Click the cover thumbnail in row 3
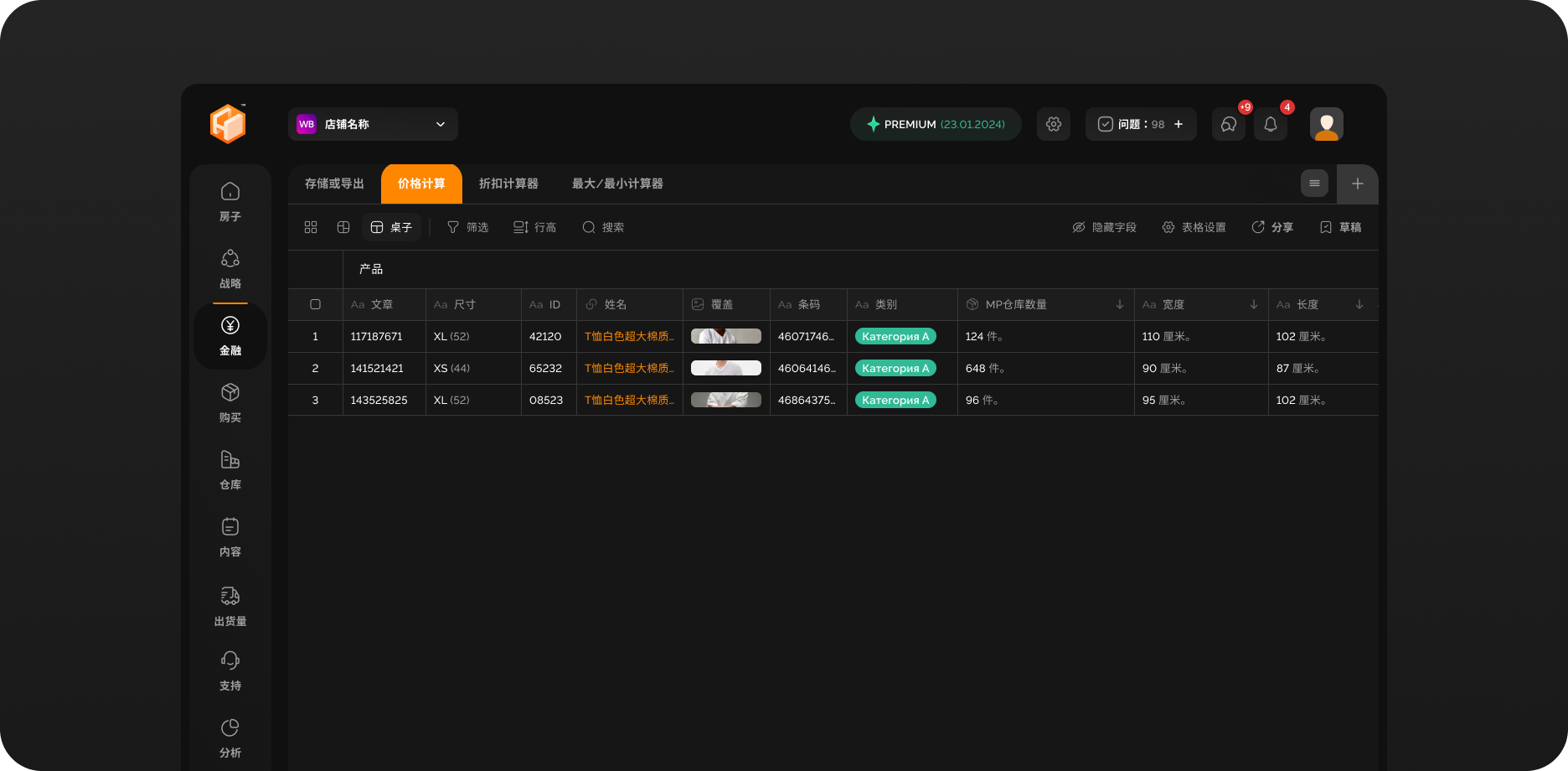 pos(726,400)
